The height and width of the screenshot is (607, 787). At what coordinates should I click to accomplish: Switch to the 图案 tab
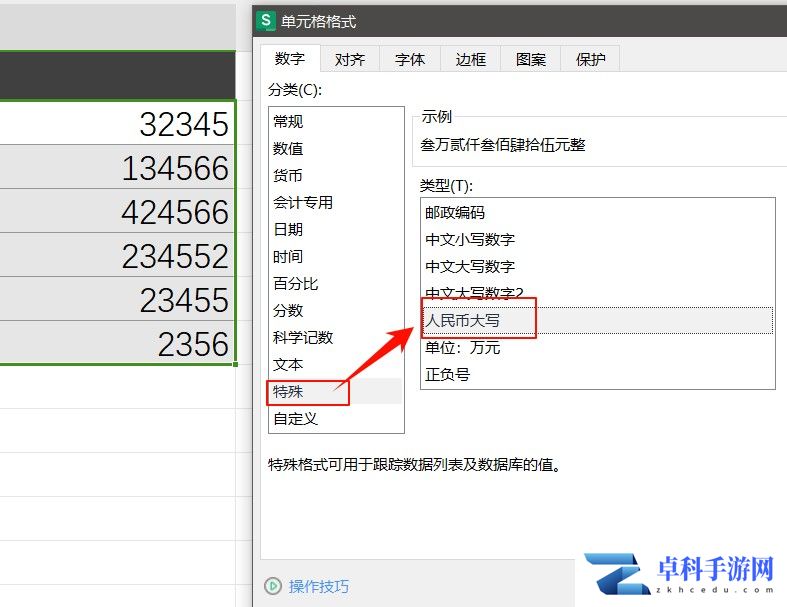point(531,59)
